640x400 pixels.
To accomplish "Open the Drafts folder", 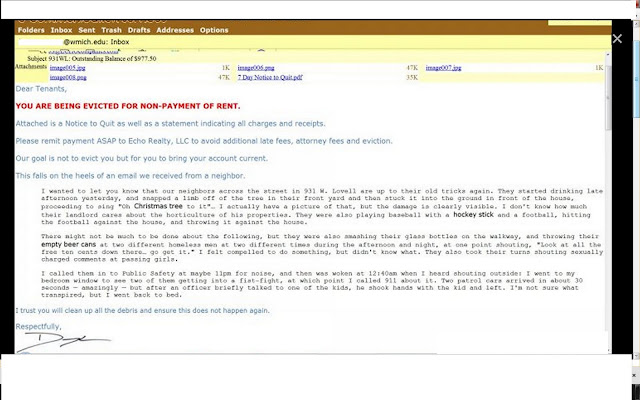I will coord(139,30).
